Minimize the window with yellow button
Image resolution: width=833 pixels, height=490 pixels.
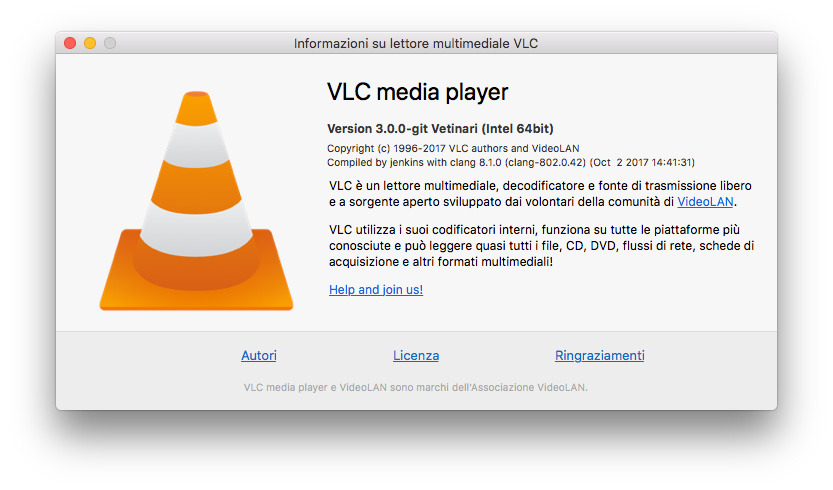coord(90,43)
